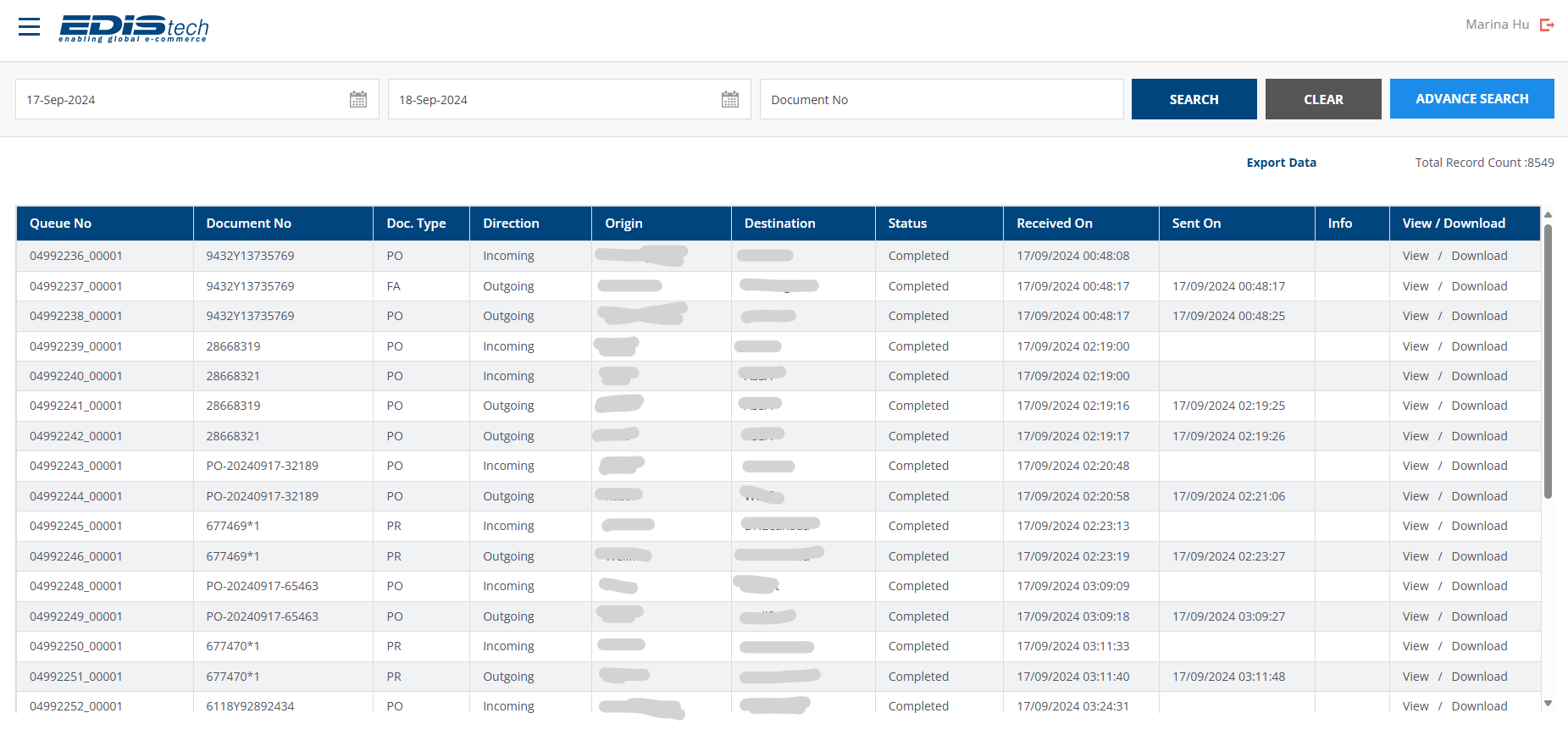
Task: Click document number 677469*1 in Outgoing row
Action: 233,556
